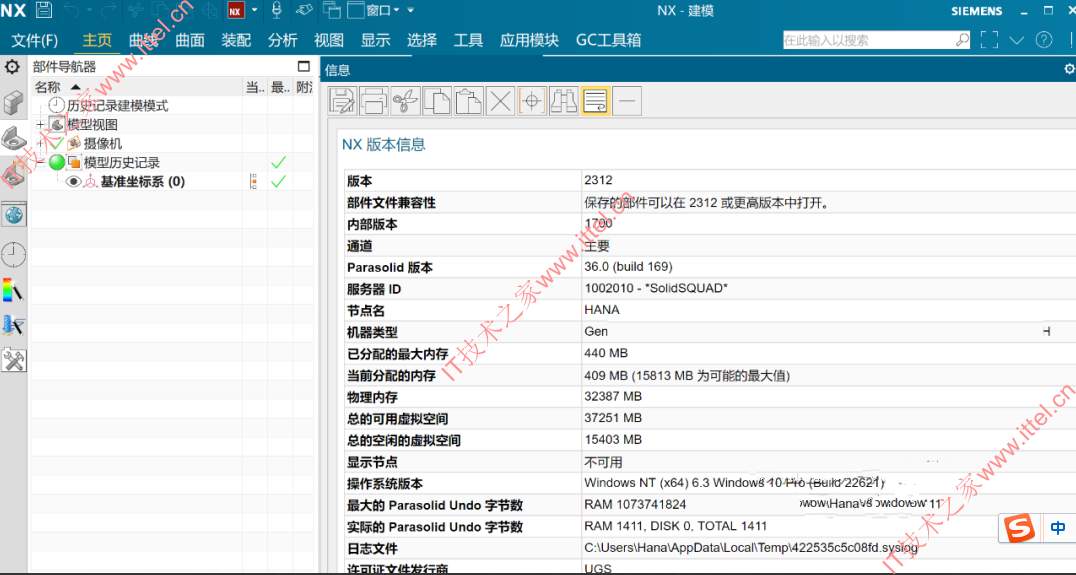This screenshot has width=1076, height=575.
Task: Switch to the 主页 ribbon tab
Action: coord(97,40)
